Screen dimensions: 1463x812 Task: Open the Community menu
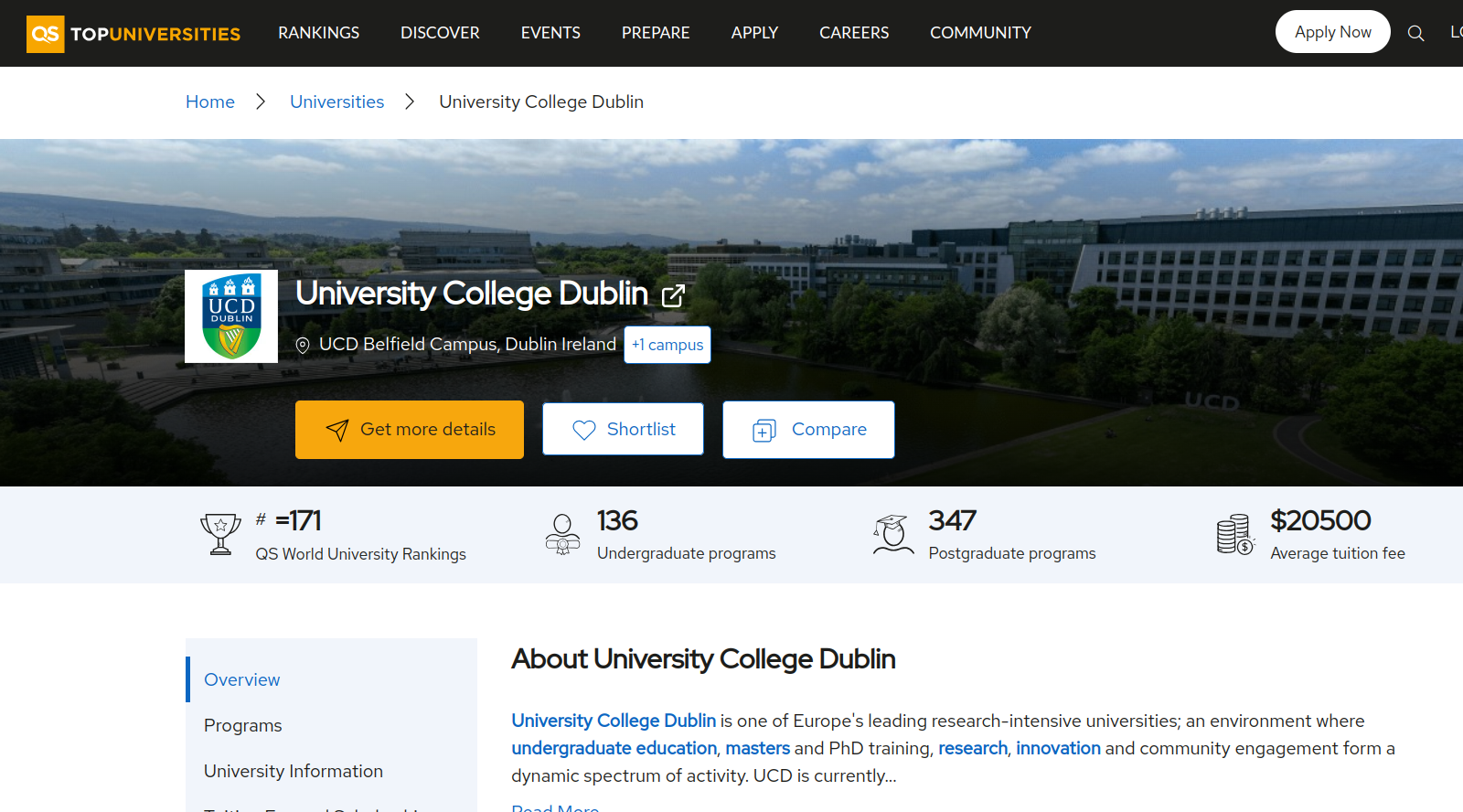980,33
